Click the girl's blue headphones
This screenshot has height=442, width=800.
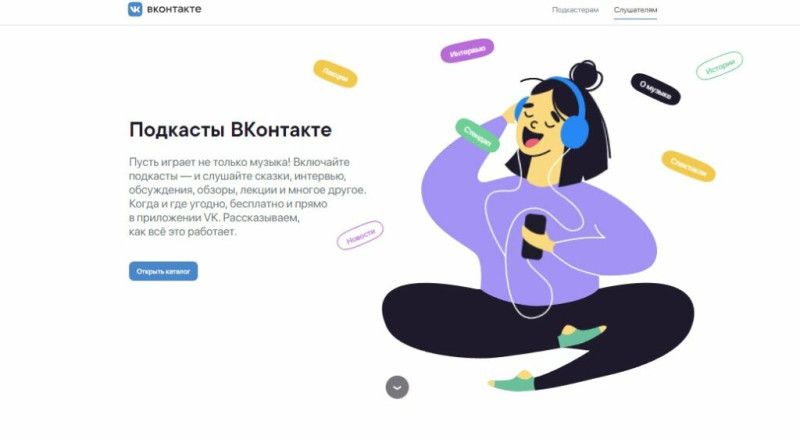coord(574,120)
